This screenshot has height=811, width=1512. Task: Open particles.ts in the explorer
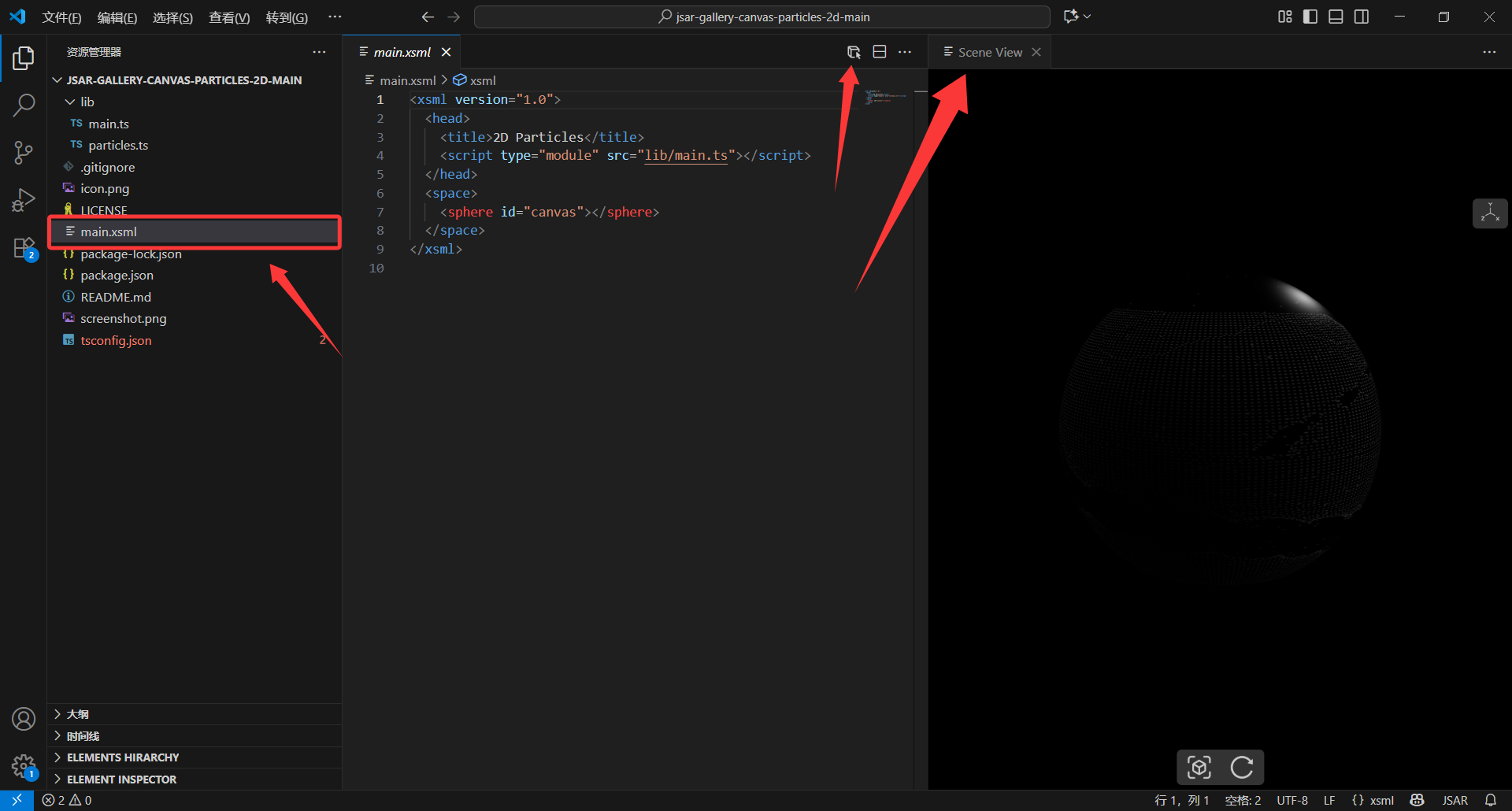click(118, 145)
